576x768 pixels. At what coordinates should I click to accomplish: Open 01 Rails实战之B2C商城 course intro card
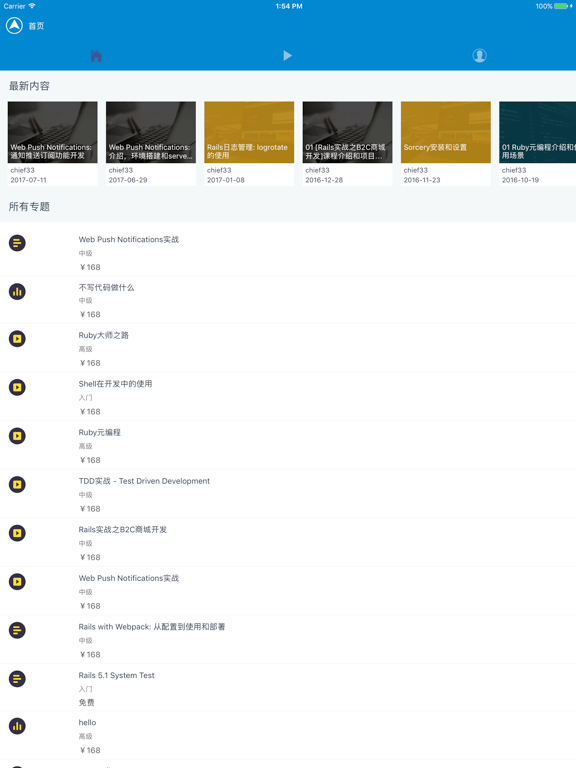(x=347, y=144)
